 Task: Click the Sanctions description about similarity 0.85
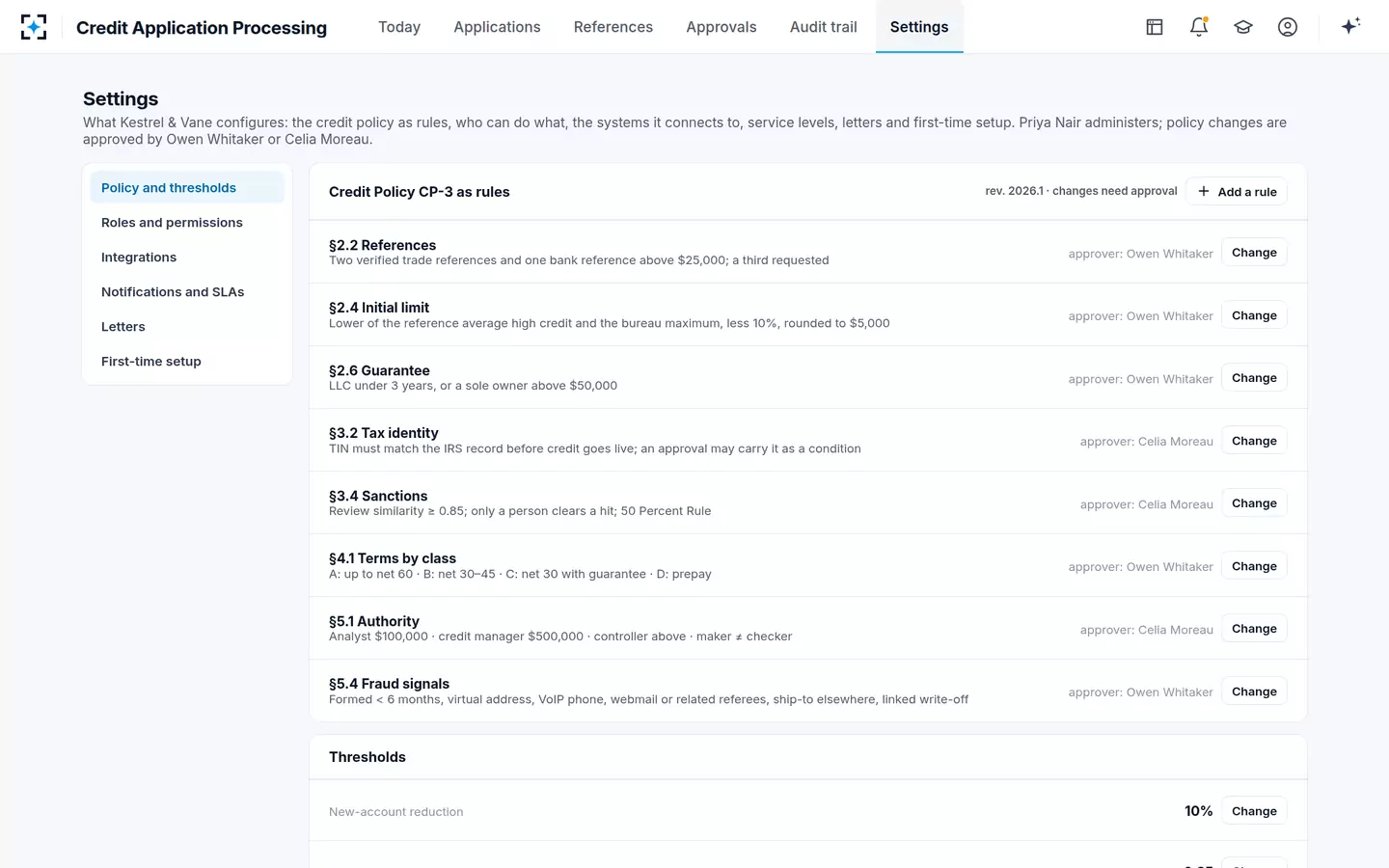(520, 511)
